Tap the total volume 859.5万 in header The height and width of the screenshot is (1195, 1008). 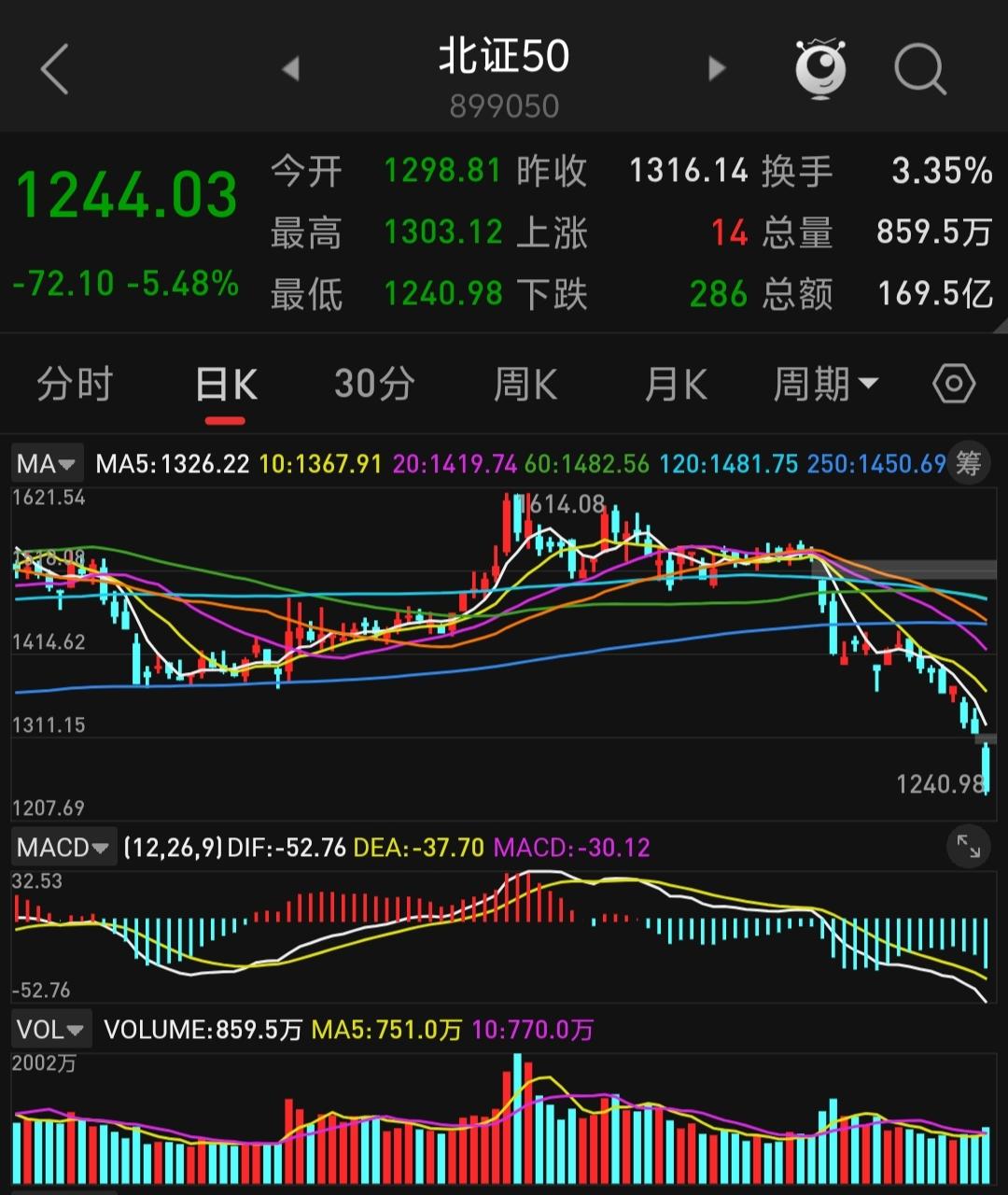934,232
